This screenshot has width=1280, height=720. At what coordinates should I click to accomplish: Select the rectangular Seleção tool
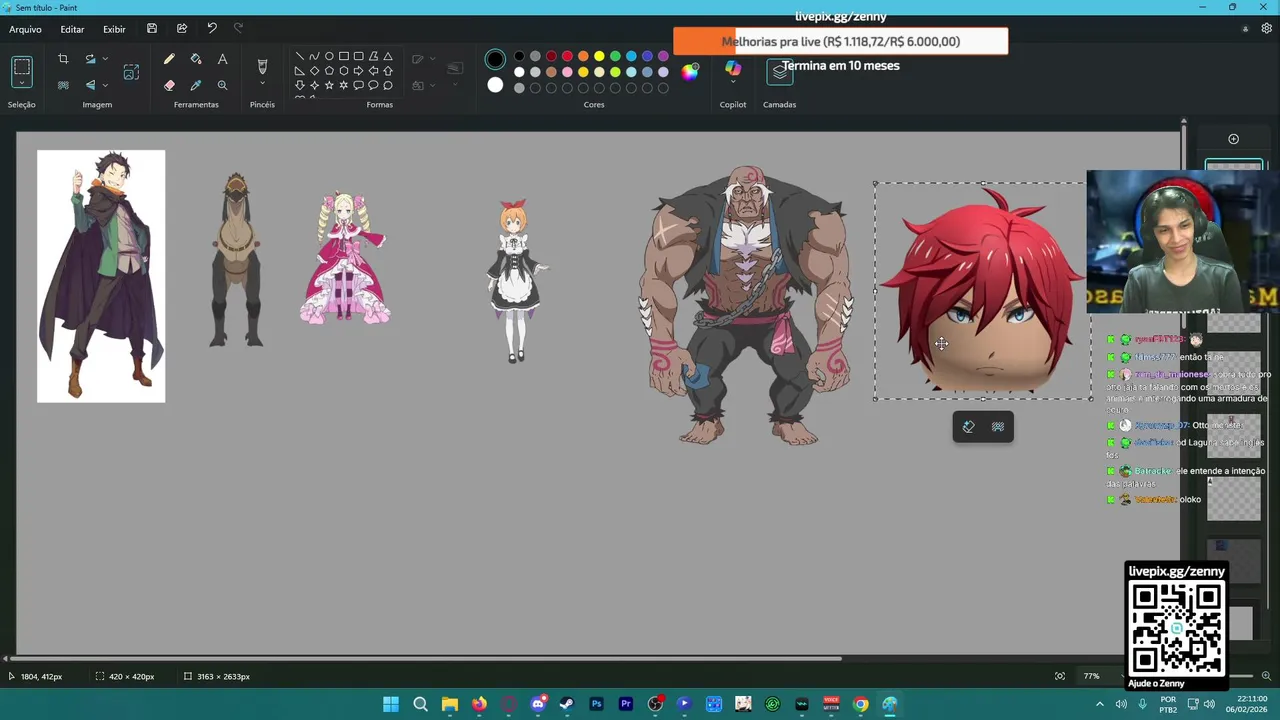click(x=22, y=69)
